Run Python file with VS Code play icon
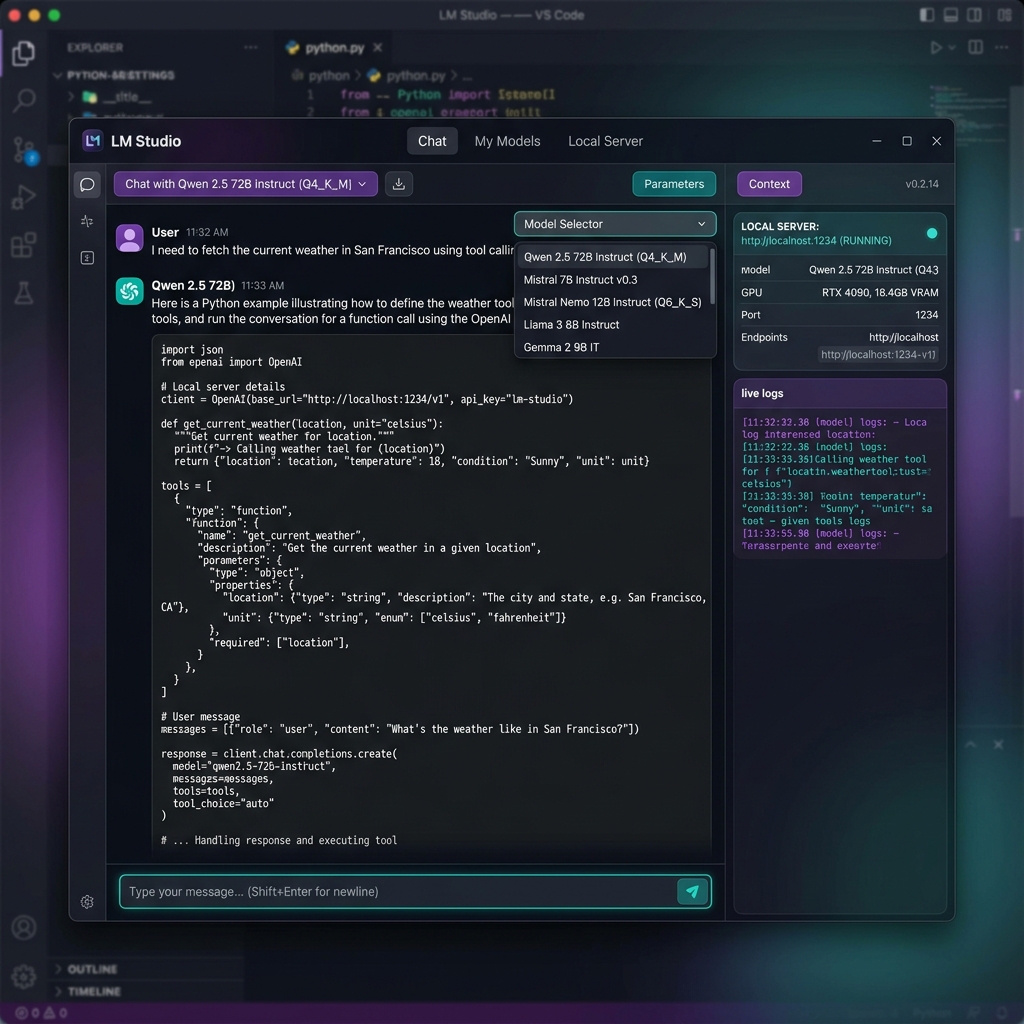Image resolution: width=1024 pixels, height=1024 pixels. tap(935, 48)
